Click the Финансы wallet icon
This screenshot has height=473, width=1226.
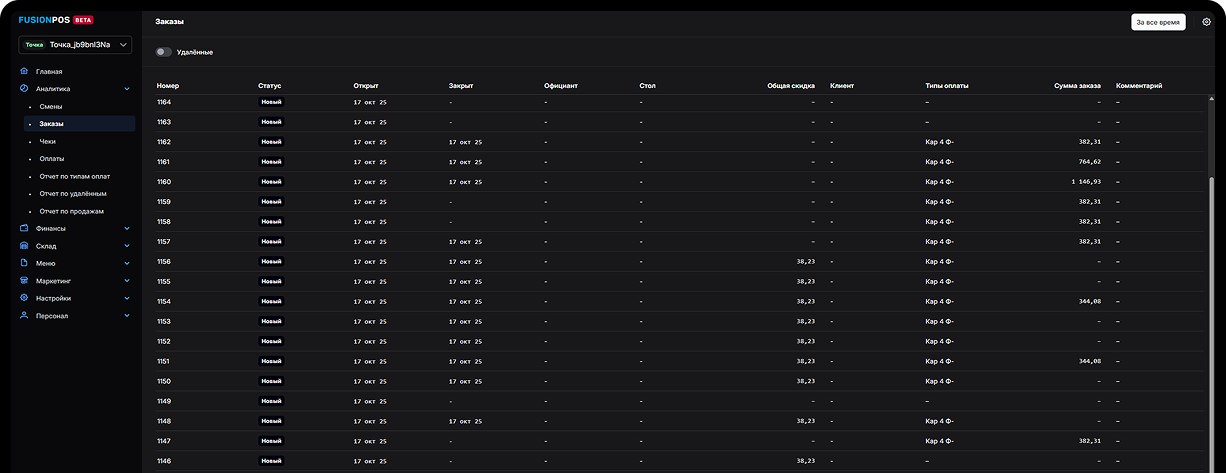[24, 228]
